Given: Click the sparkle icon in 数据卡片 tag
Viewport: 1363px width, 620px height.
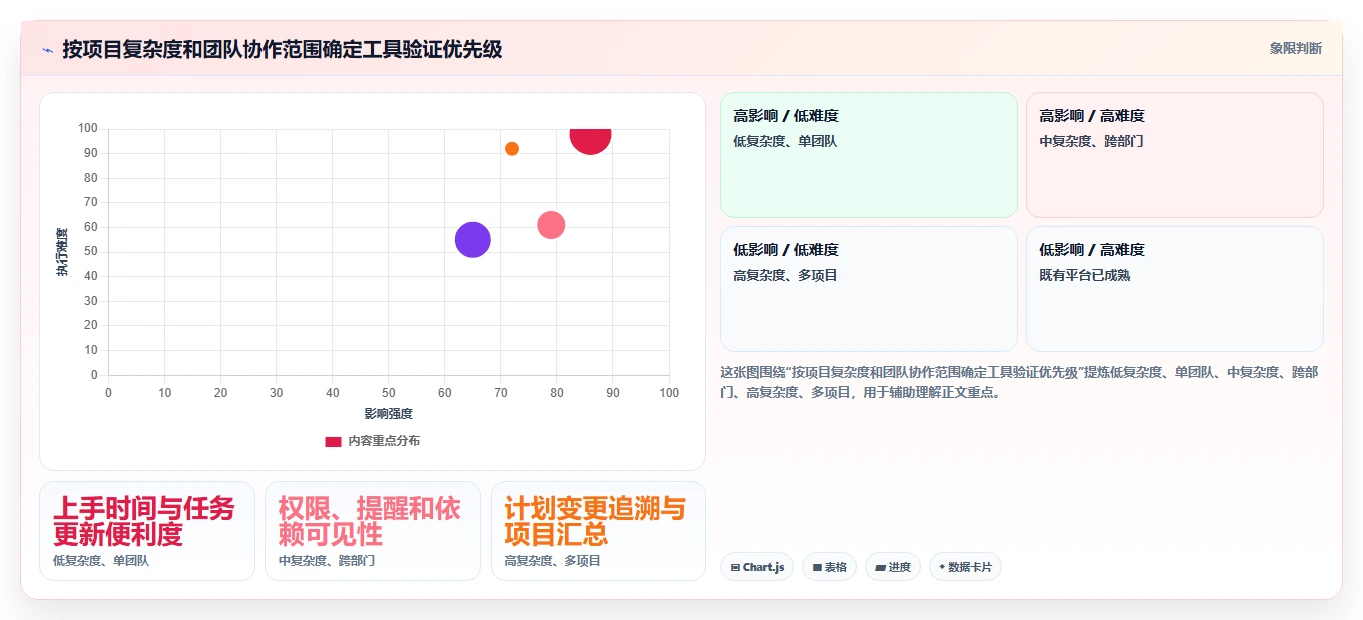Looking at the screenshot, I should point(942,567).
